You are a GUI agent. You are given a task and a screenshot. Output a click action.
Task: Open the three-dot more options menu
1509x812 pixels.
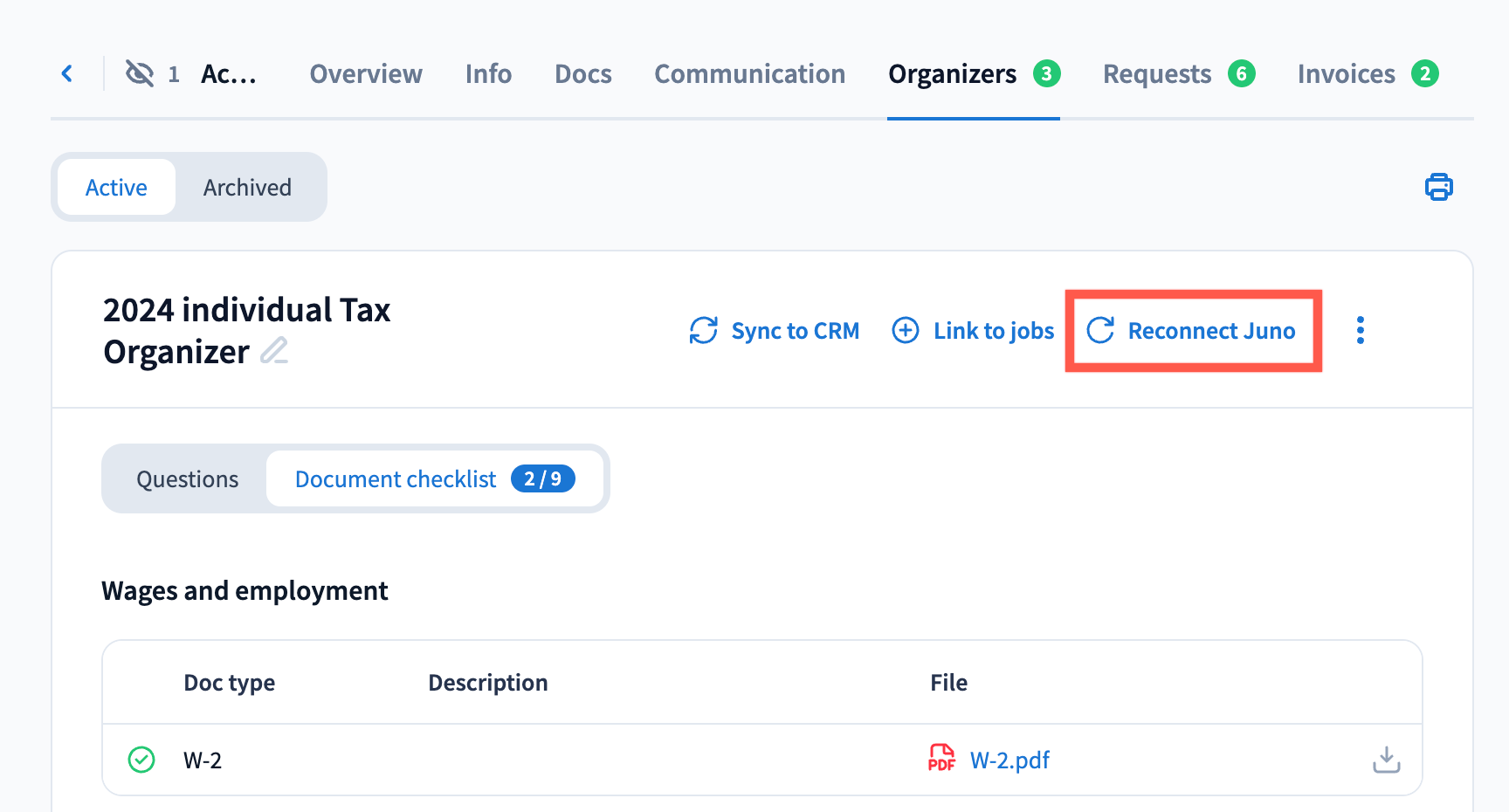click(x=1360, y=331)
